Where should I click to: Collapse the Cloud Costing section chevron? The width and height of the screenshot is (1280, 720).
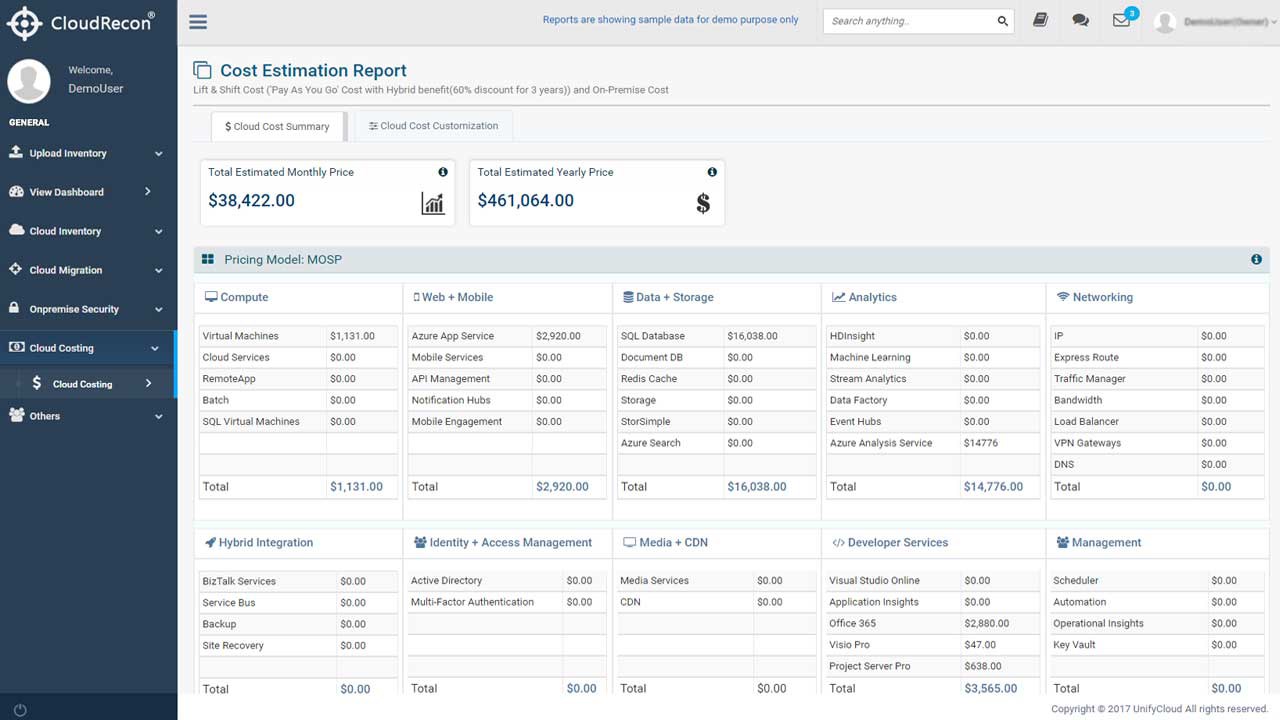tap(155, 348)
